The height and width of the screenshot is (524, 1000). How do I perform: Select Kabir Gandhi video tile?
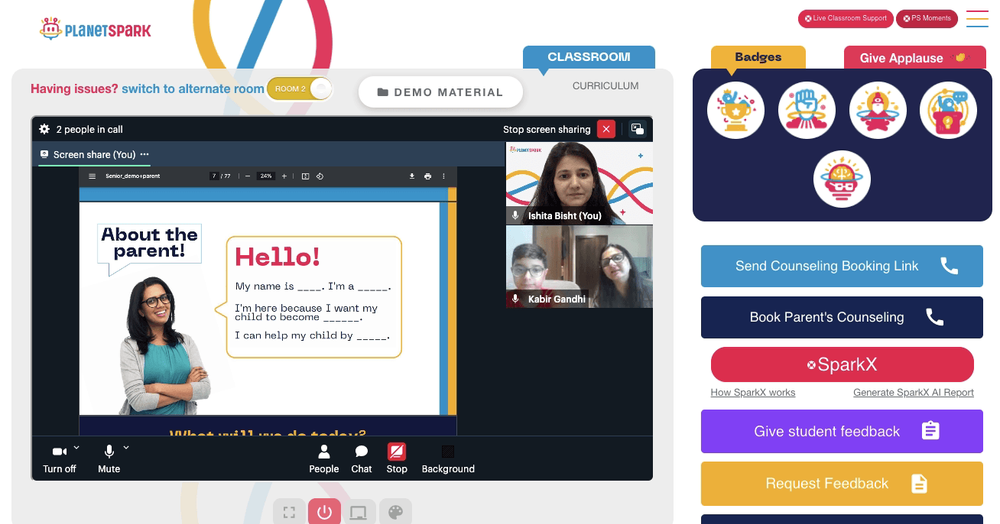tap(579, 266)
